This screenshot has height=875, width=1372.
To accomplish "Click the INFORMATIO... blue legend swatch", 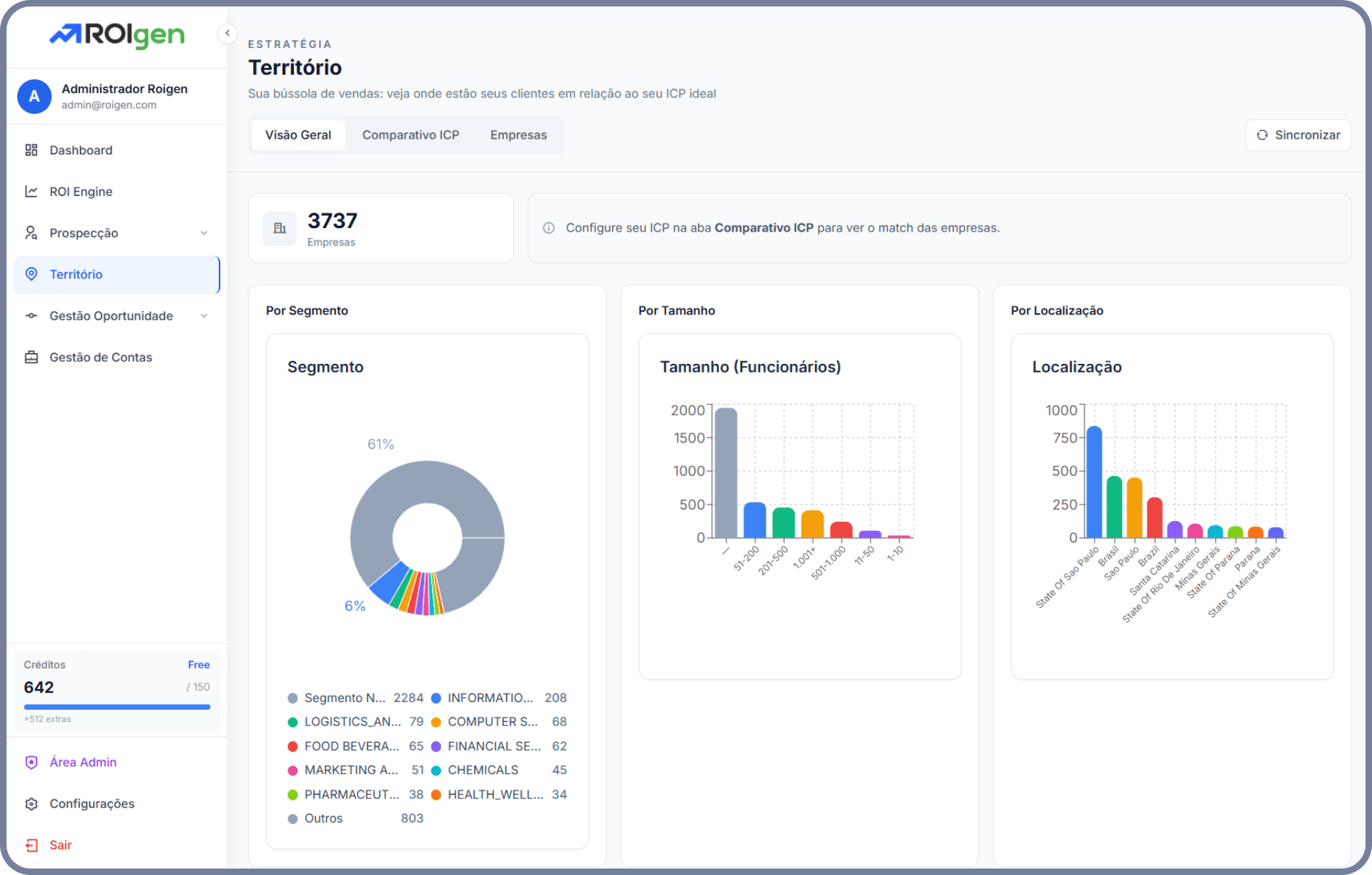I will coord(436,698).
